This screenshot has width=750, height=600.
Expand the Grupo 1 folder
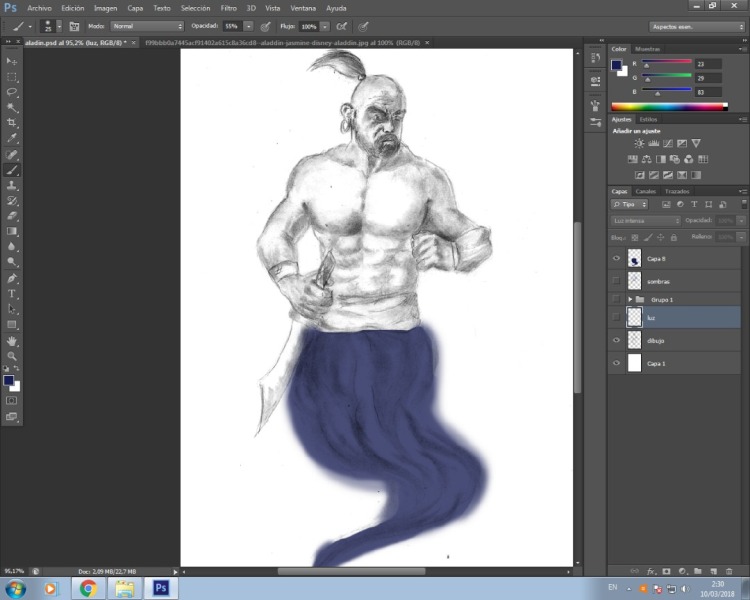630,300
